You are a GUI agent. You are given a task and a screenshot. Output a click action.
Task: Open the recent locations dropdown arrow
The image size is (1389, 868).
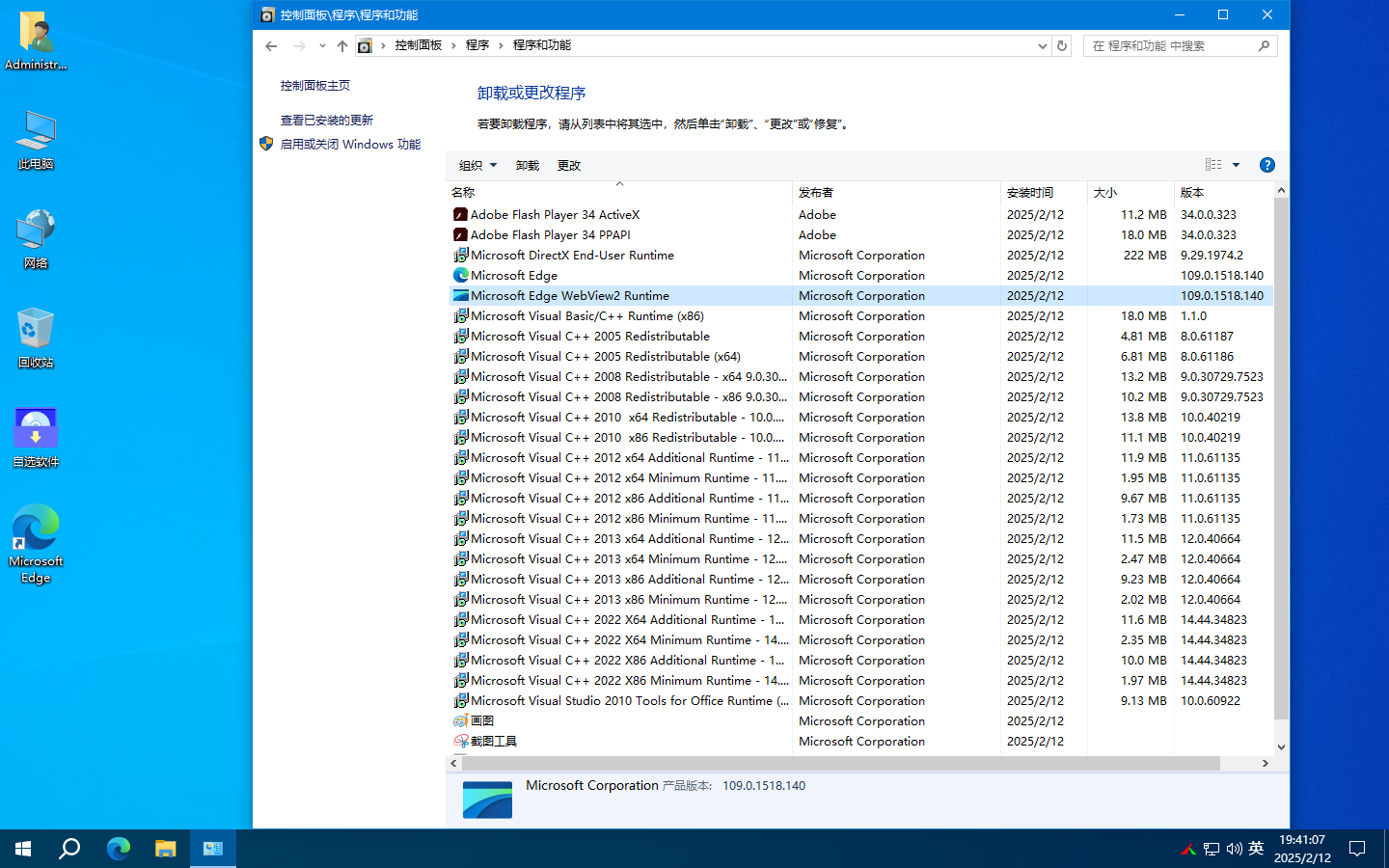click(x=323, y=45)
